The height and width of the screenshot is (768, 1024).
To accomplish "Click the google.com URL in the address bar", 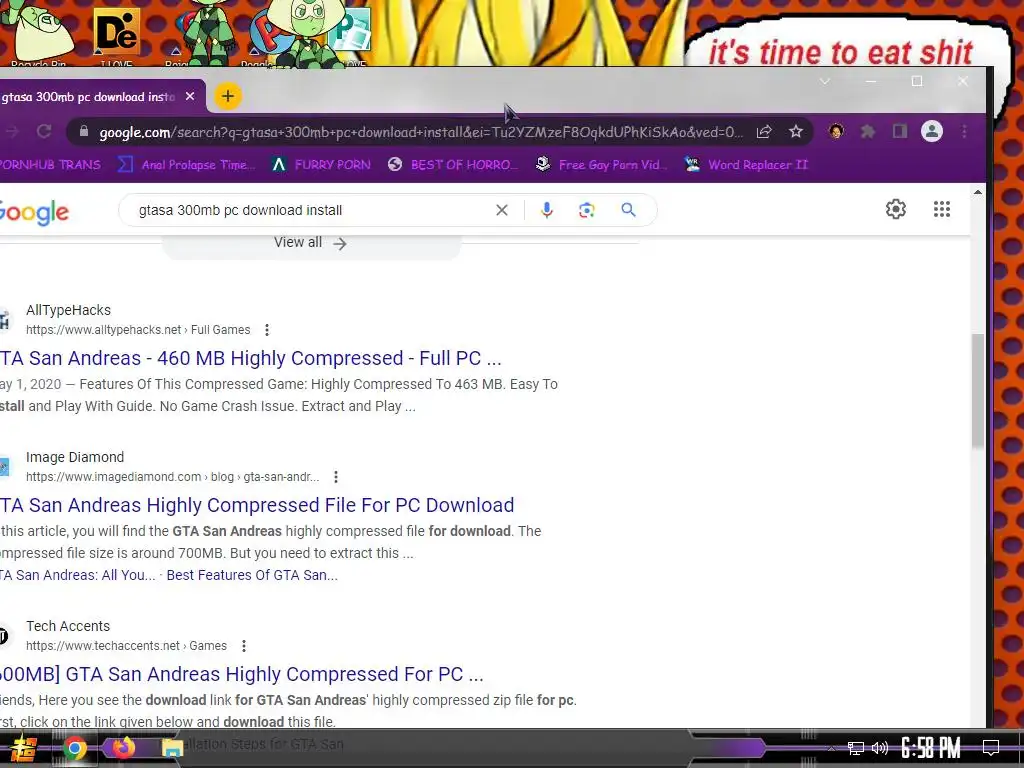I will pyautogui.click(x=421, y=133).
